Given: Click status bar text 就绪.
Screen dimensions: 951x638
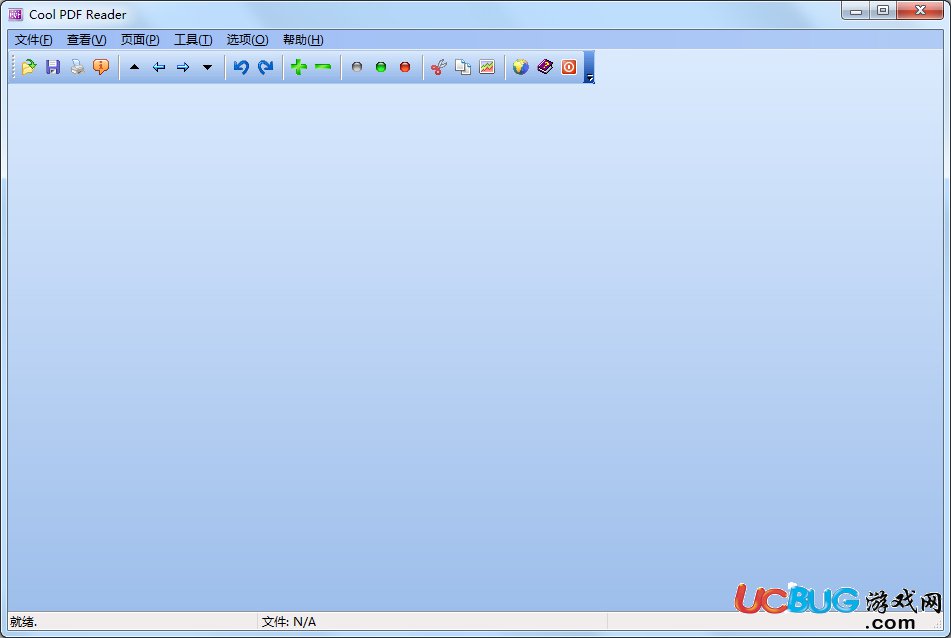Looking at the screenshot, I should click(23, 622).
